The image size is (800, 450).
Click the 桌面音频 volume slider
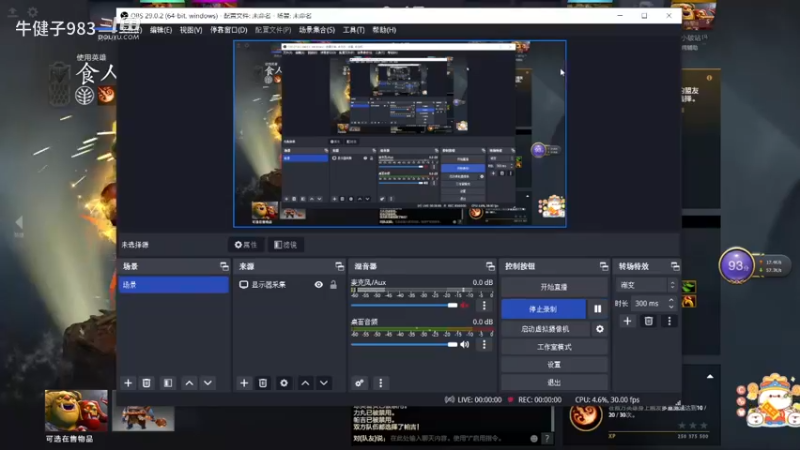[404, 344]
